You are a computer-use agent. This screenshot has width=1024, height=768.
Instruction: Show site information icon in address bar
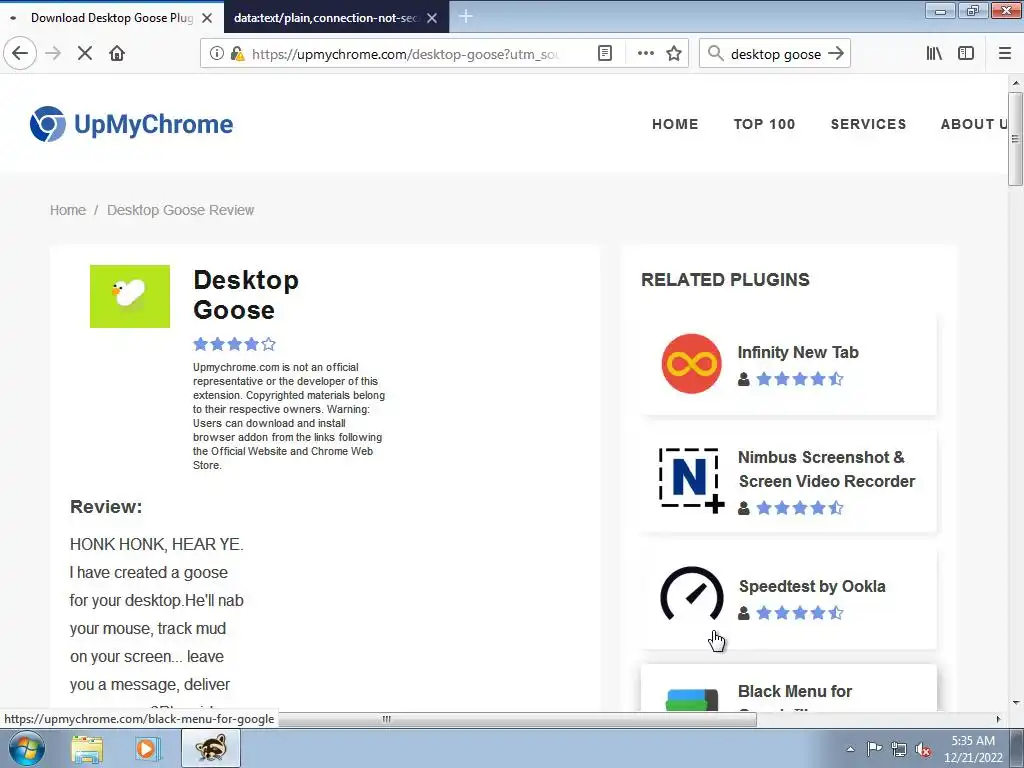coord(216,54)
